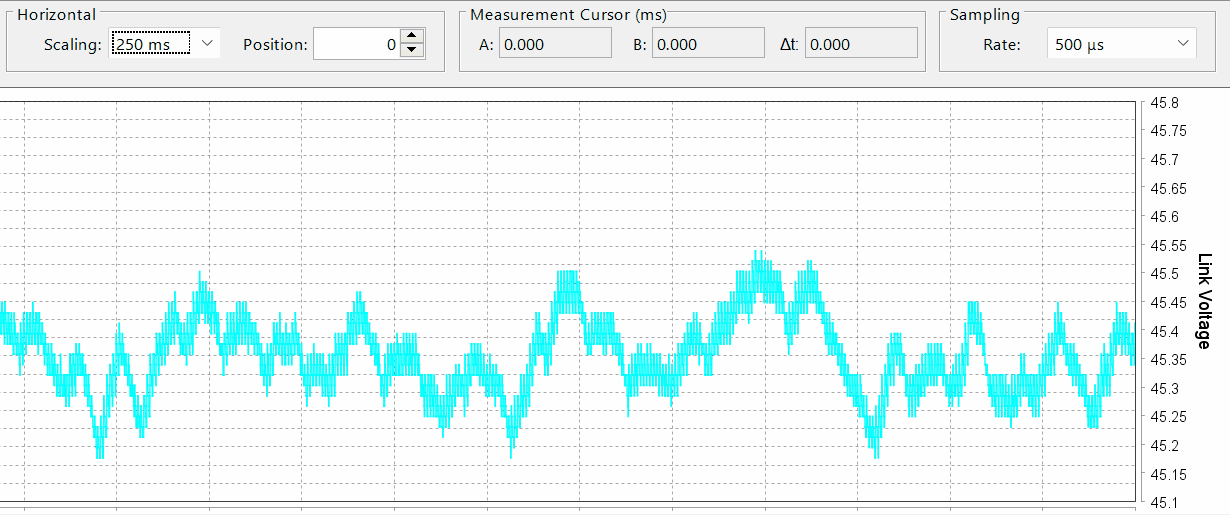Increase Position with the up stepper arrow

click(x=412, y=37)
